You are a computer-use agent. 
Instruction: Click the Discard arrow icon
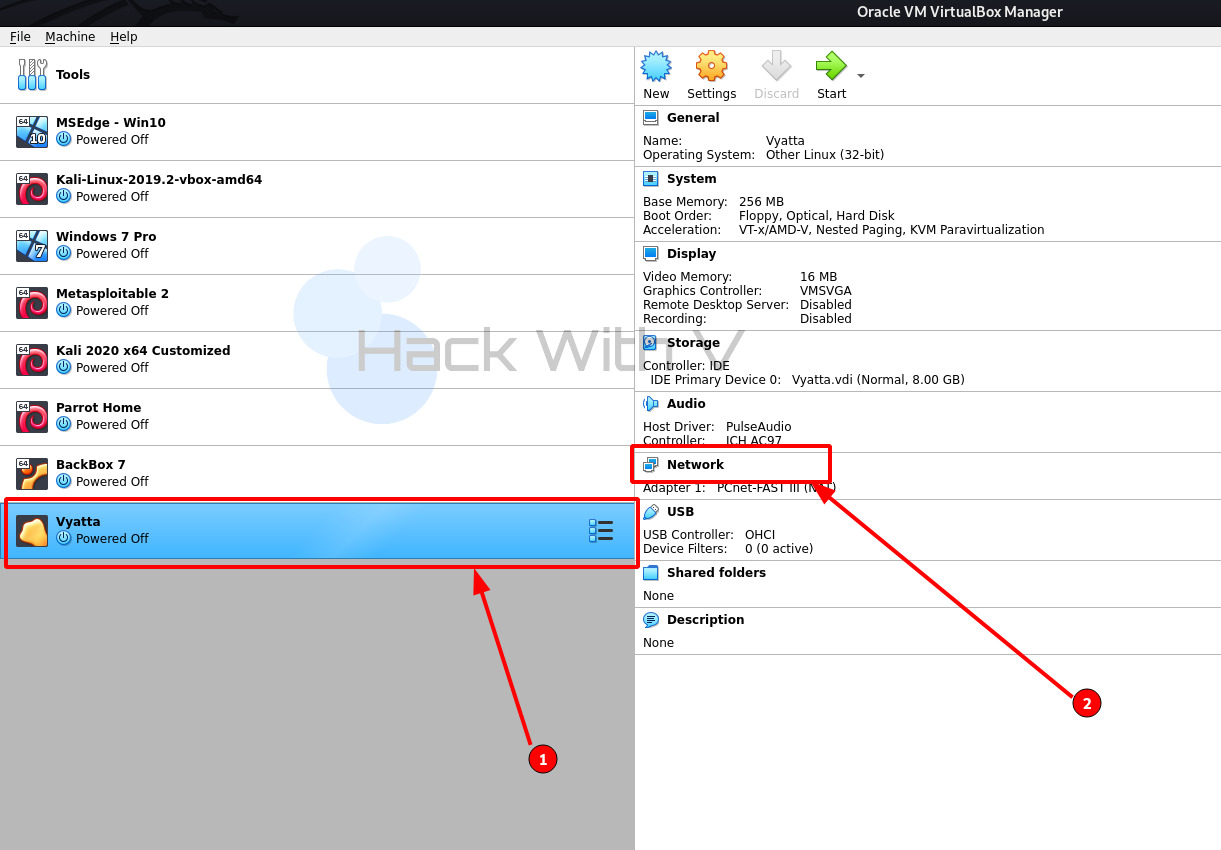coord(776,67)
